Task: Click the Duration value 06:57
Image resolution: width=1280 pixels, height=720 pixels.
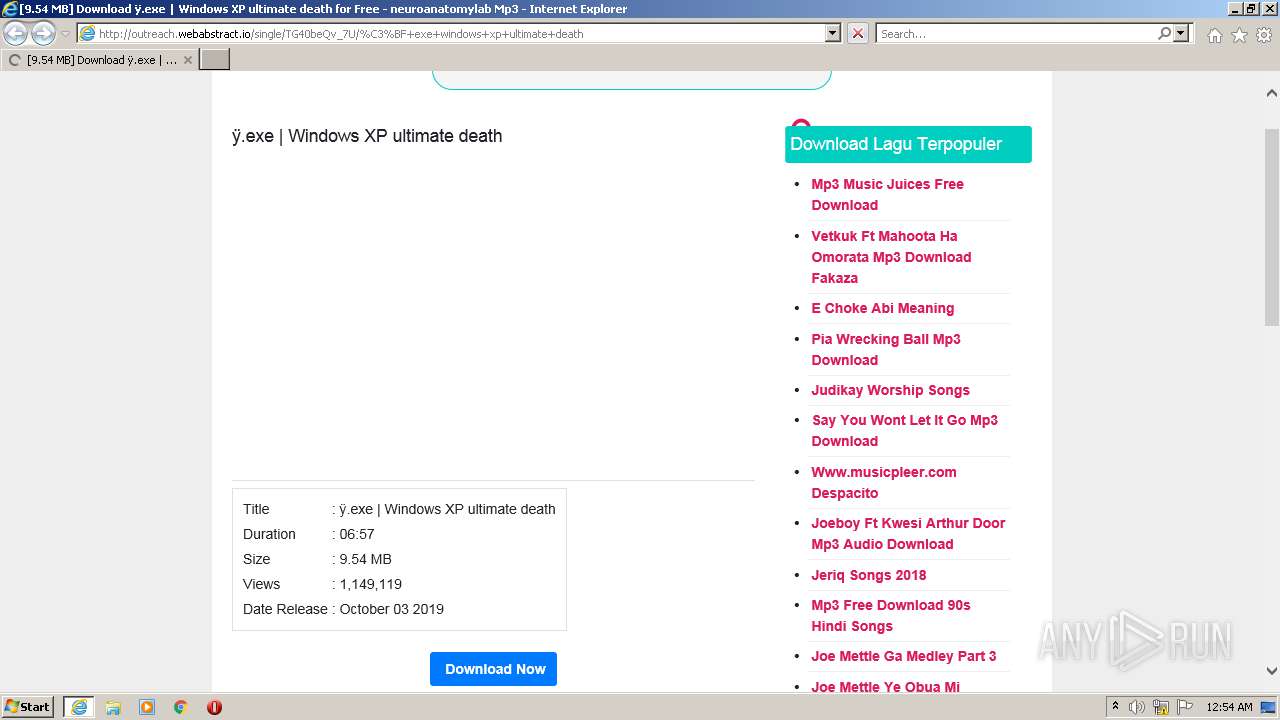Action: (356, 534)
